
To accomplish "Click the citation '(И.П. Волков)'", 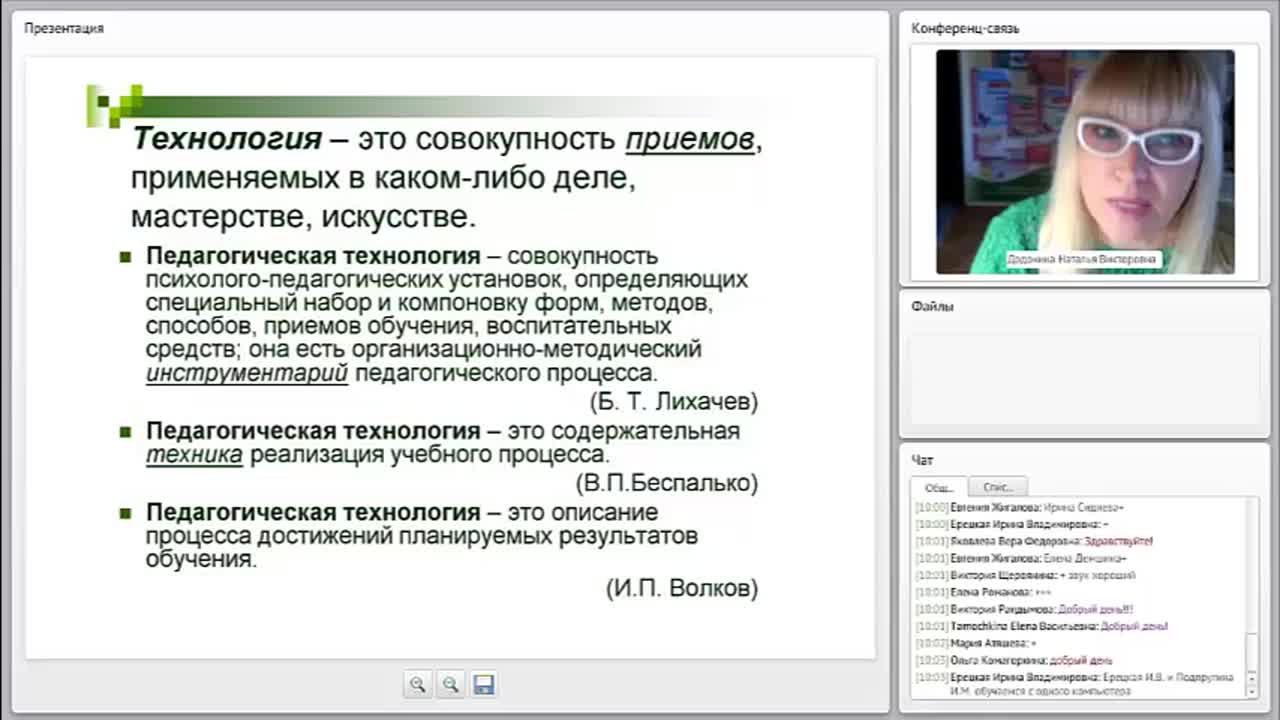I will click(682, 588).
